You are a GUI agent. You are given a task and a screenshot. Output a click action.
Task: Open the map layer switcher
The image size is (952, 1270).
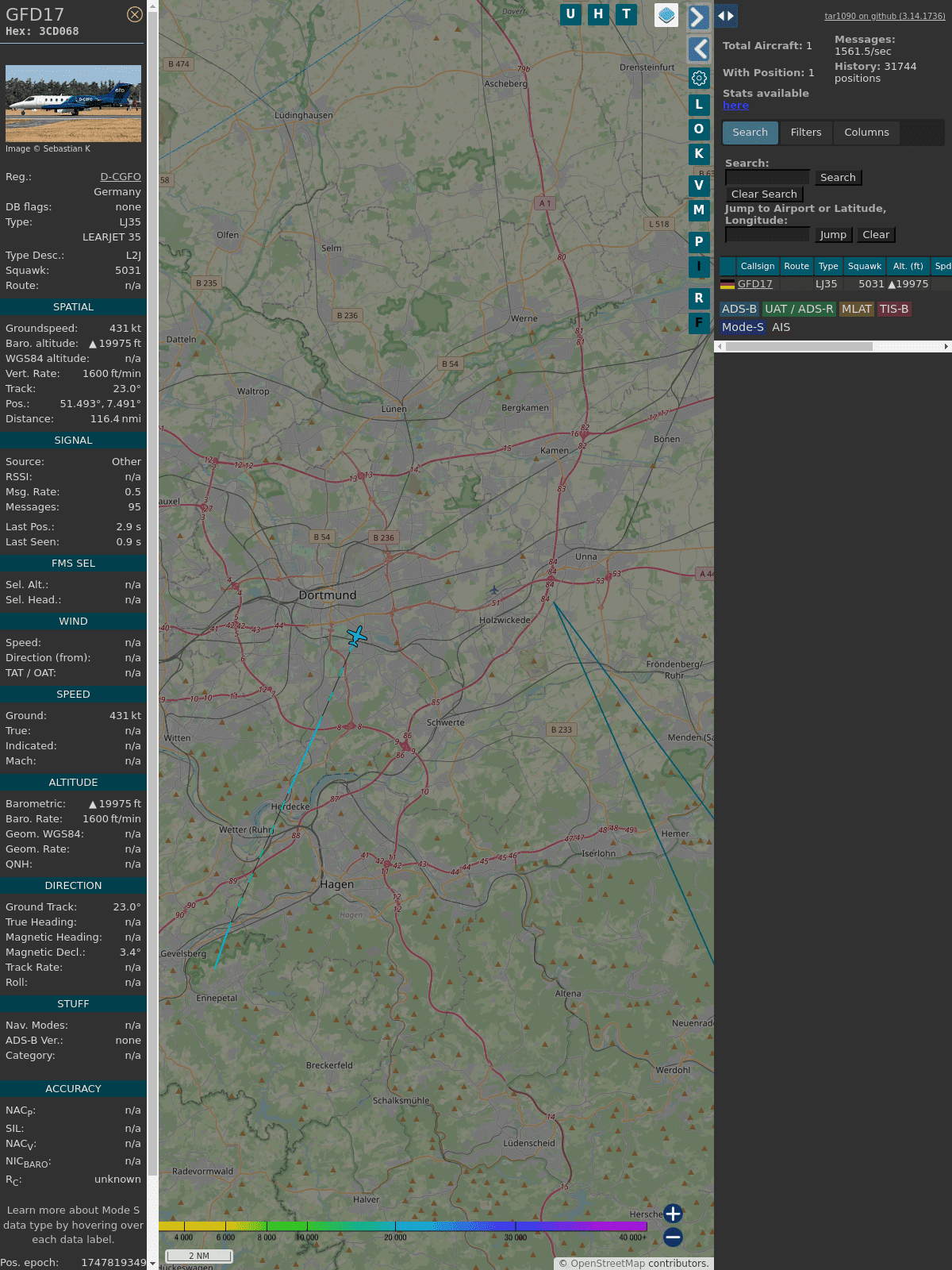[666, 14]
